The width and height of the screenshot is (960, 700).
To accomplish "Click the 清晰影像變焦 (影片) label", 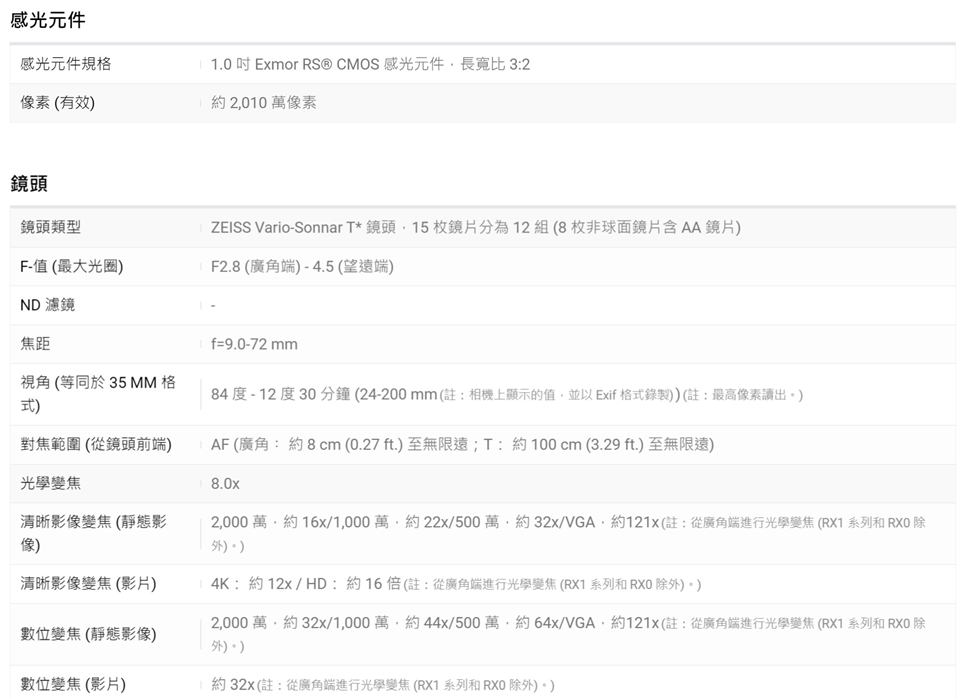I will (88, 583).
